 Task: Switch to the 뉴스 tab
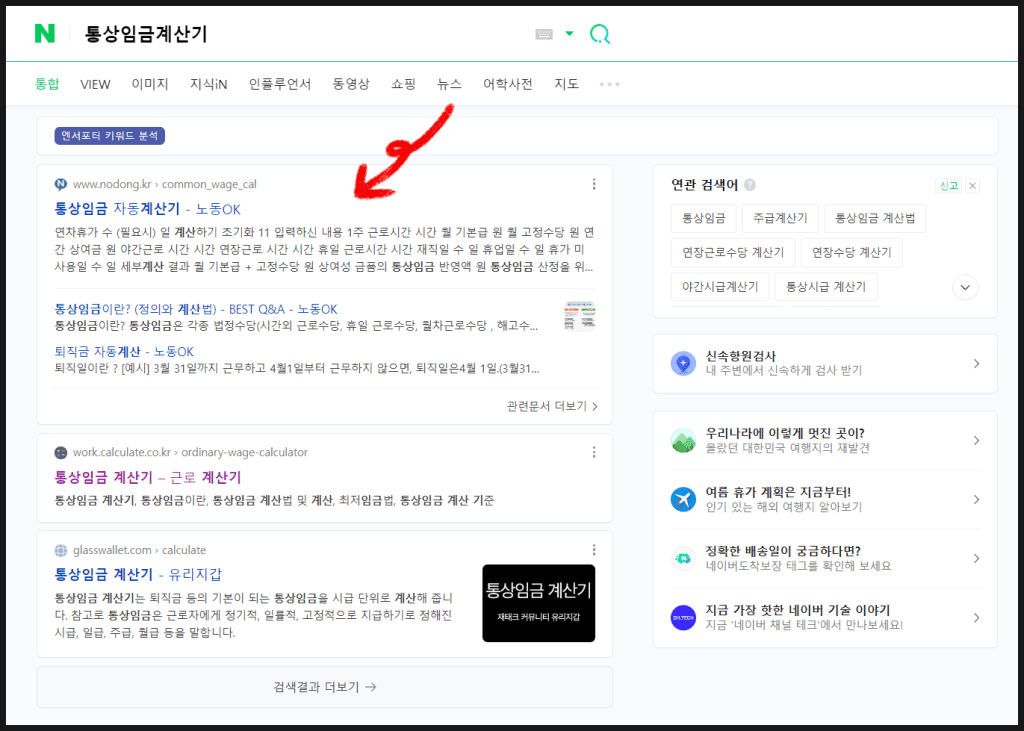[449, 84]
